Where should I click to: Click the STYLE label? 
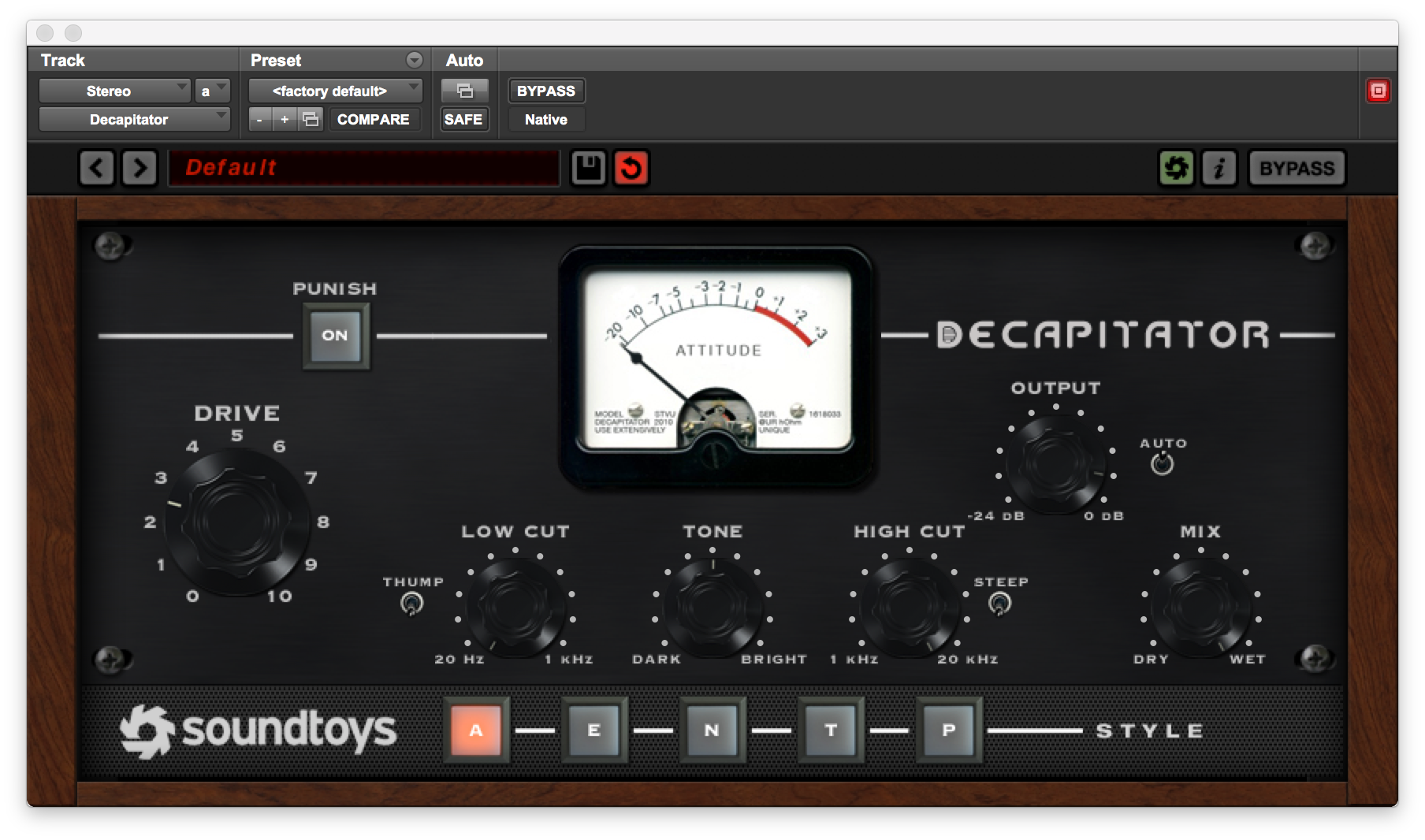1150,731
